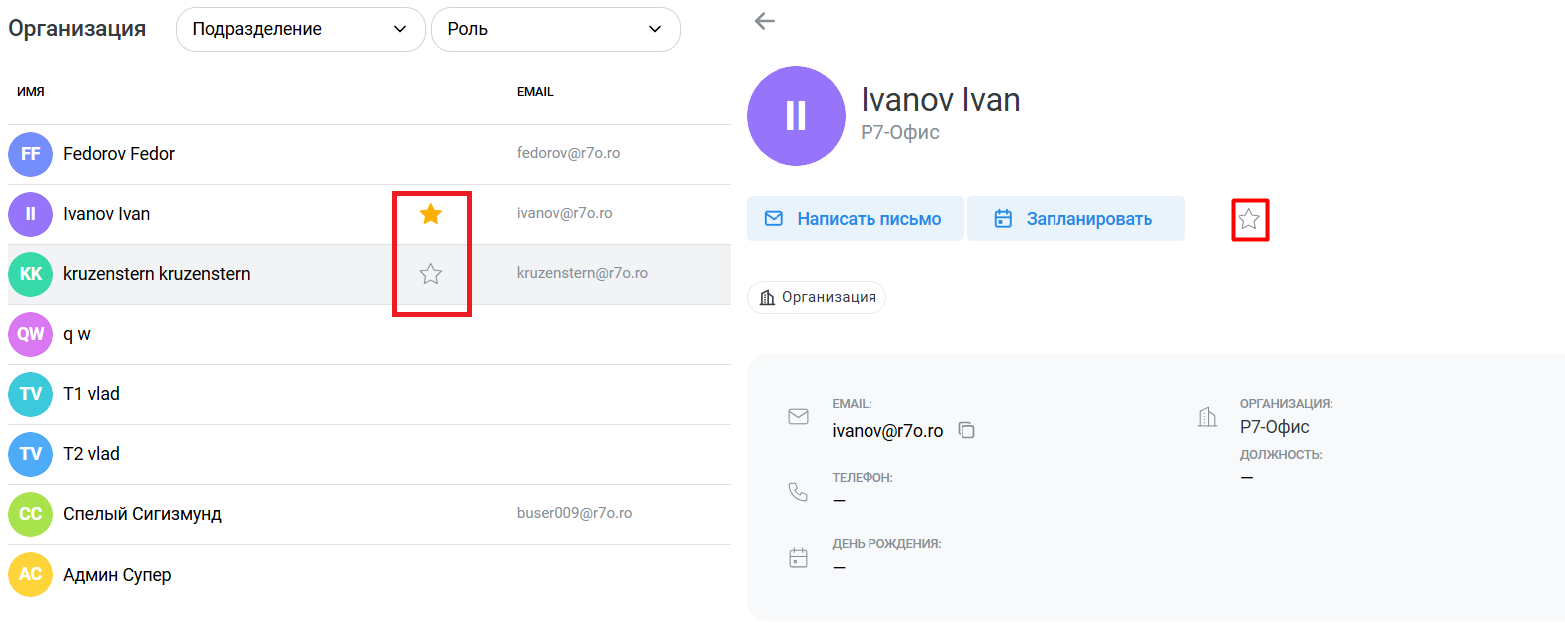
Task: Remove Ivanov Ivan from favorites in the list
Action: tap(431, 214)
